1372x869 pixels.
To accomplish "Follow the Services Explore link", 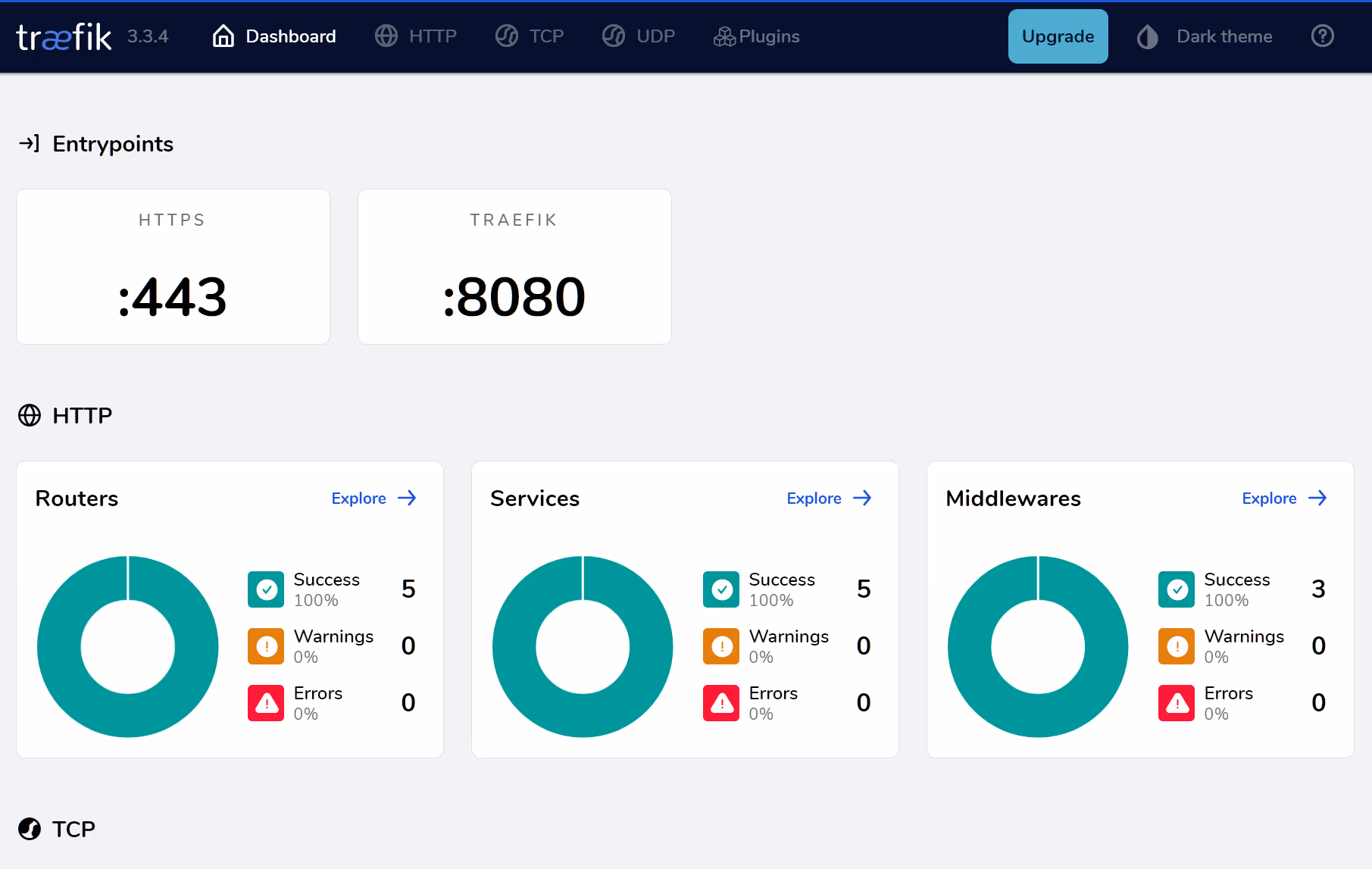I will click(829, 499).
